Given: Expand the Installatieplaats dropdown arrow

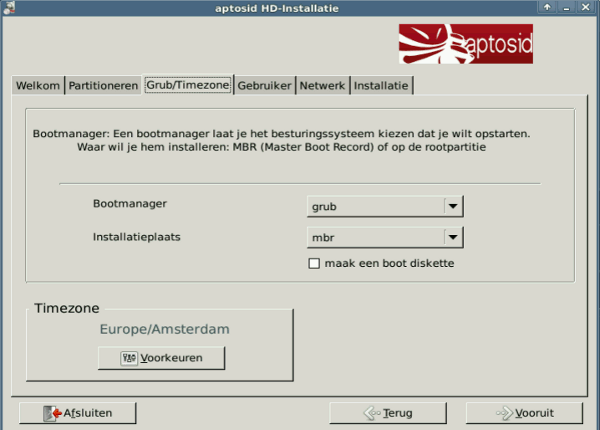Looking at the screenshot, I should pos(453,237).
